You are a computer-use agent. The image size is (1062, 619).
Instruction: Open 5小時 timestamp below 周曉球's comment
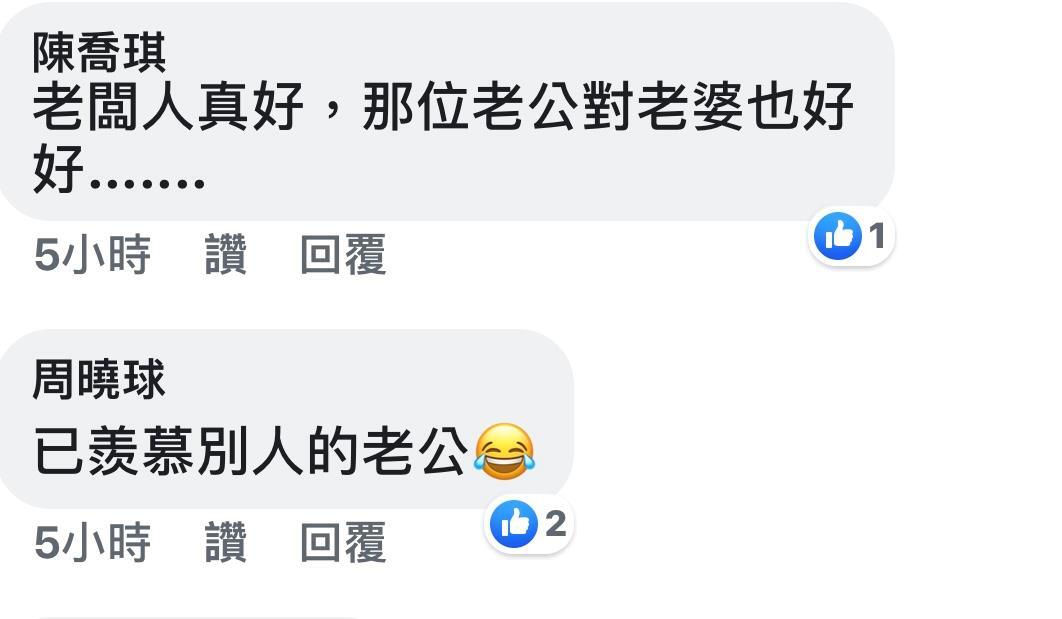92,542
